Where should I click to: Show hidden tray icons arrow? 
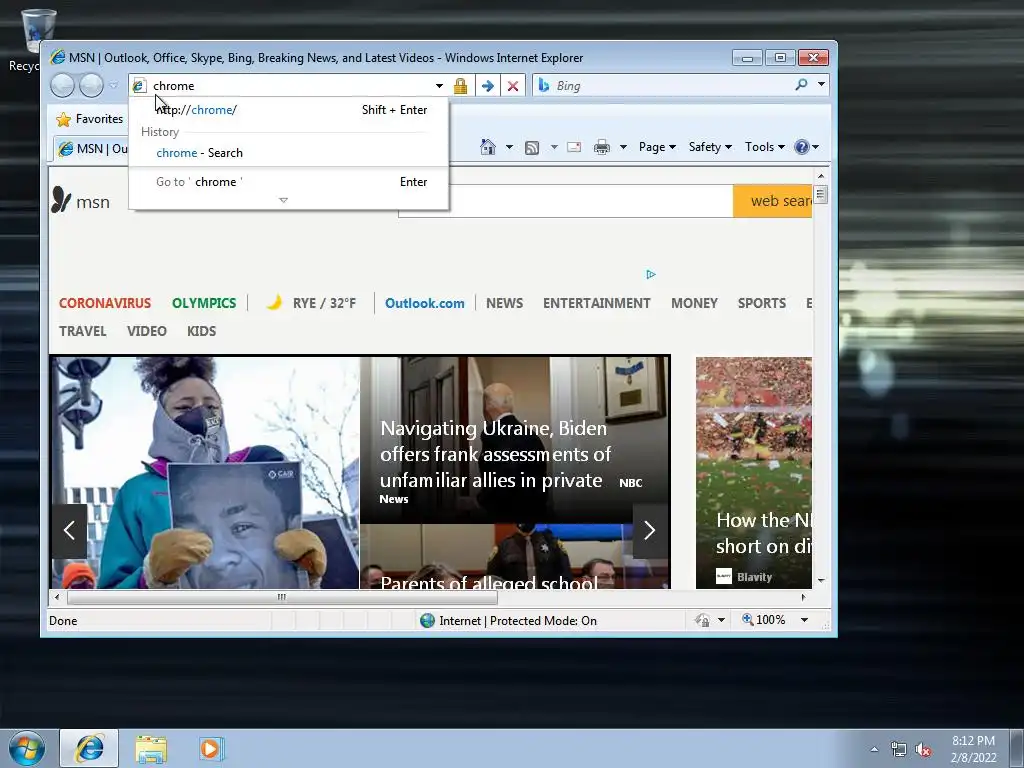coord(874,750)
